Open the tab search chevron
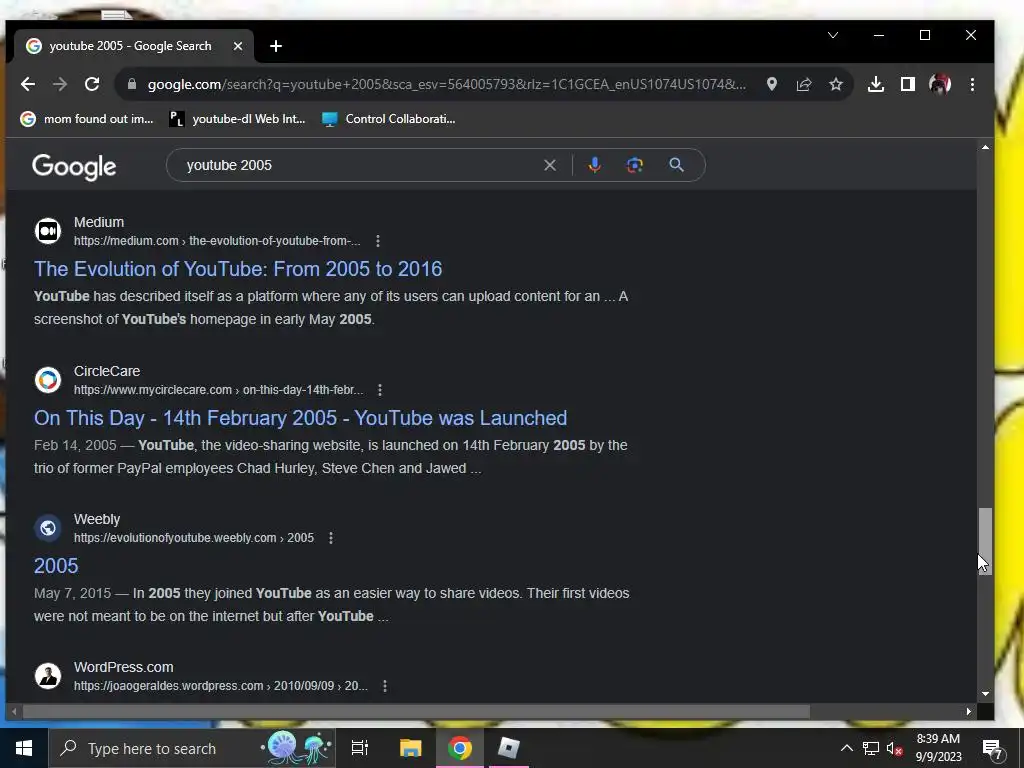The height and width of the screenshot is (768, 1024). [x=833, y=35]
